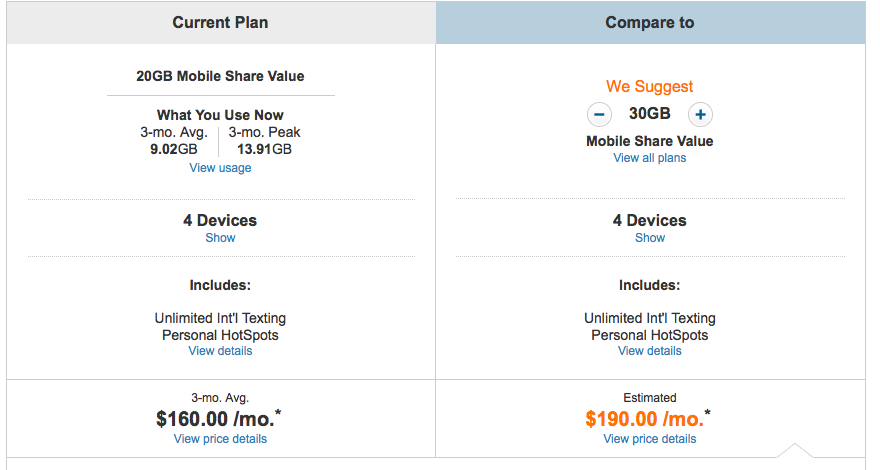Increase plan data with the plus button
Image resolution: width=880 pixels, height=470 pixels.
[x=700, y=115]
